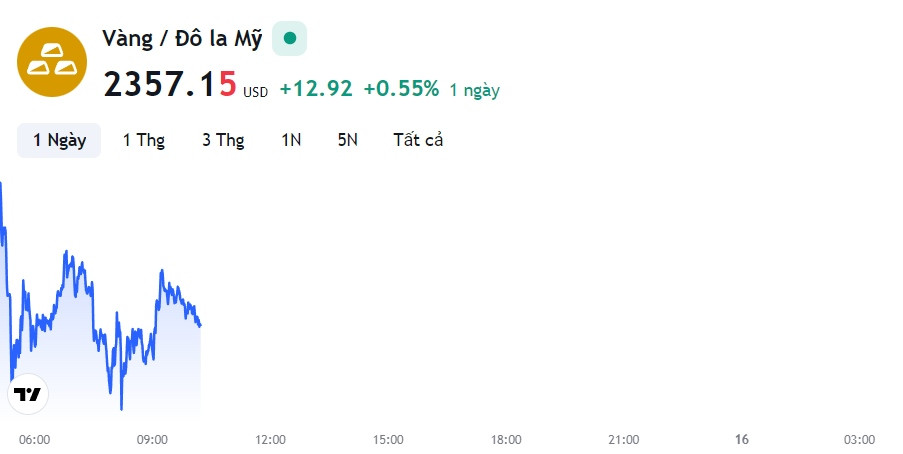The image size is (903, 454).
Task: Select the 5N five-year range tab
Action: coord(348,140)
